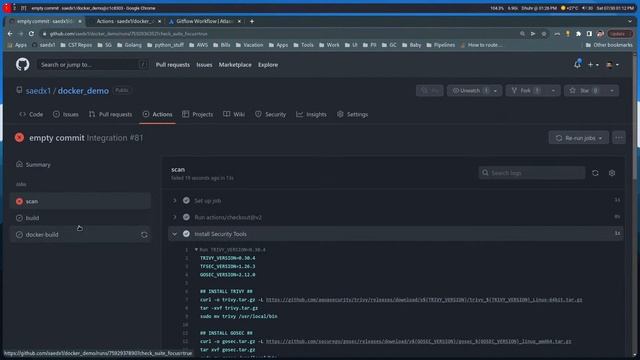This screenshot has height=360, width=640.
Task: Open the Other bookmarks folder
Action: pos(609,45)
